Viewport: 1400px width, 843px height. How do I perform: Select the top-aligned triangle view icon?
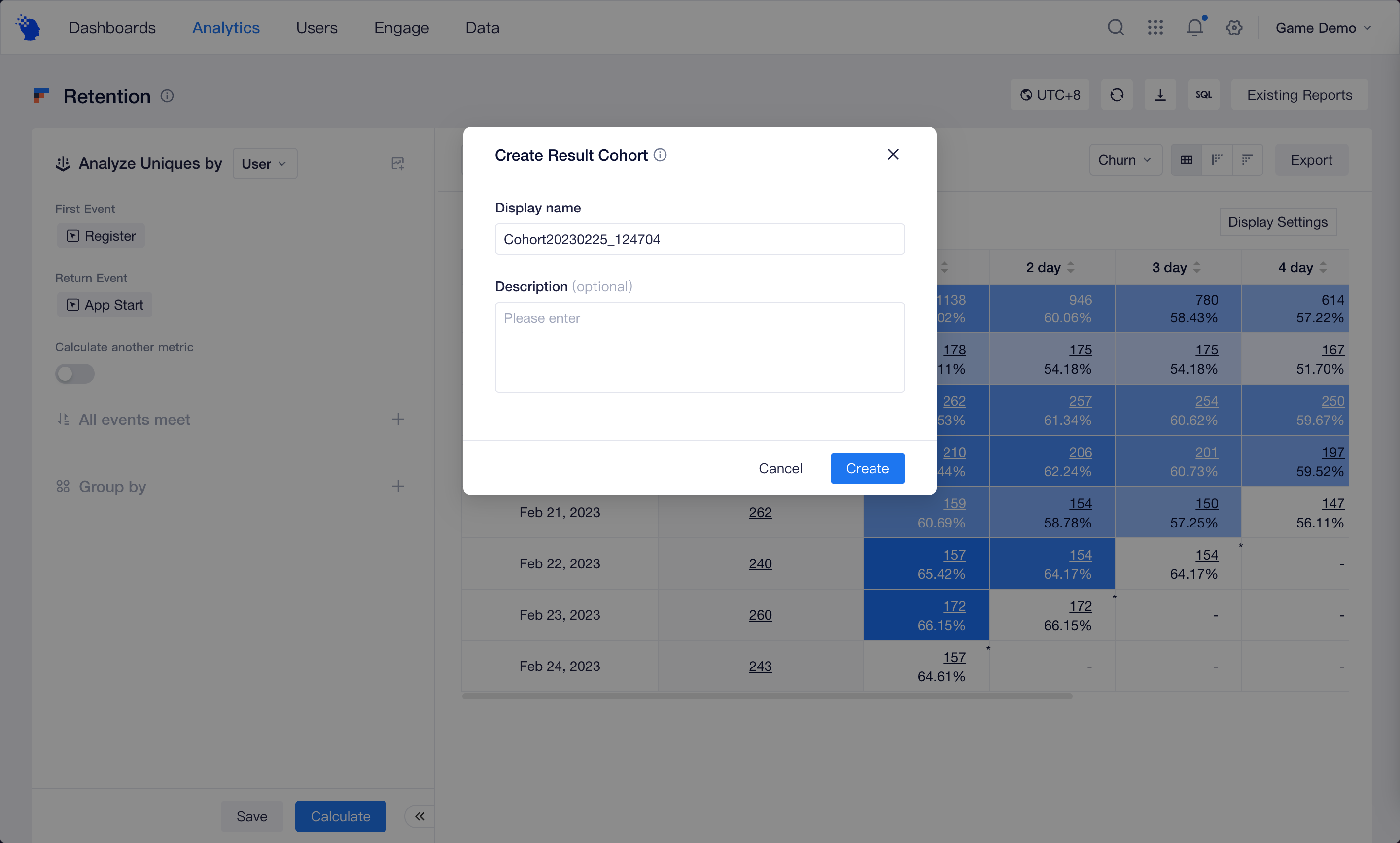1247,160
